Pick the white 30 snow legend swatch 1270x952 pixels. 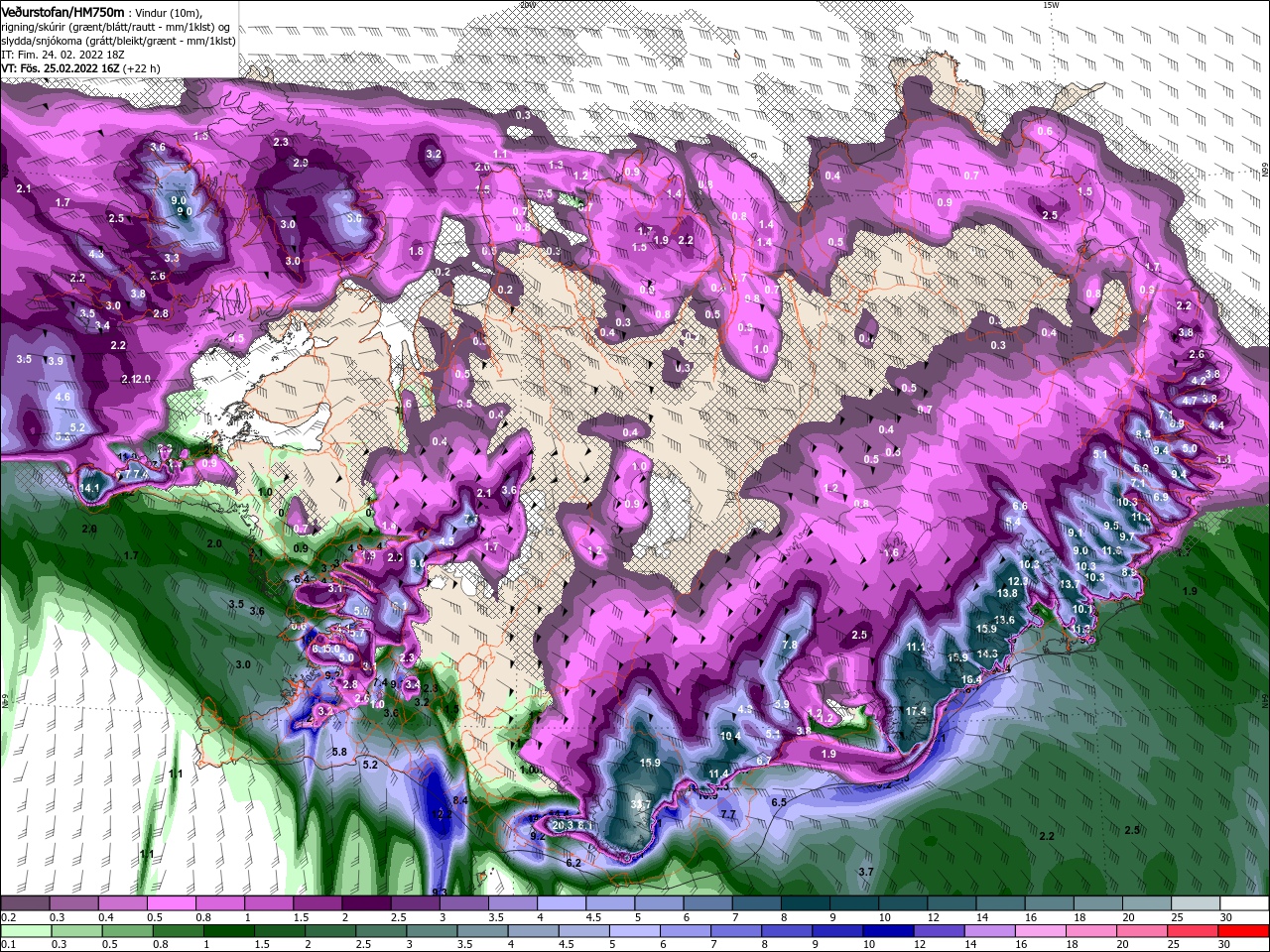pos(1245,903)
